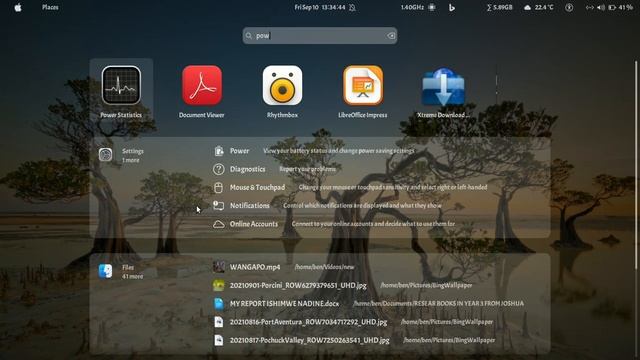
Task: Open Mouse & Touchpad settings result
Action: [350, 187]
